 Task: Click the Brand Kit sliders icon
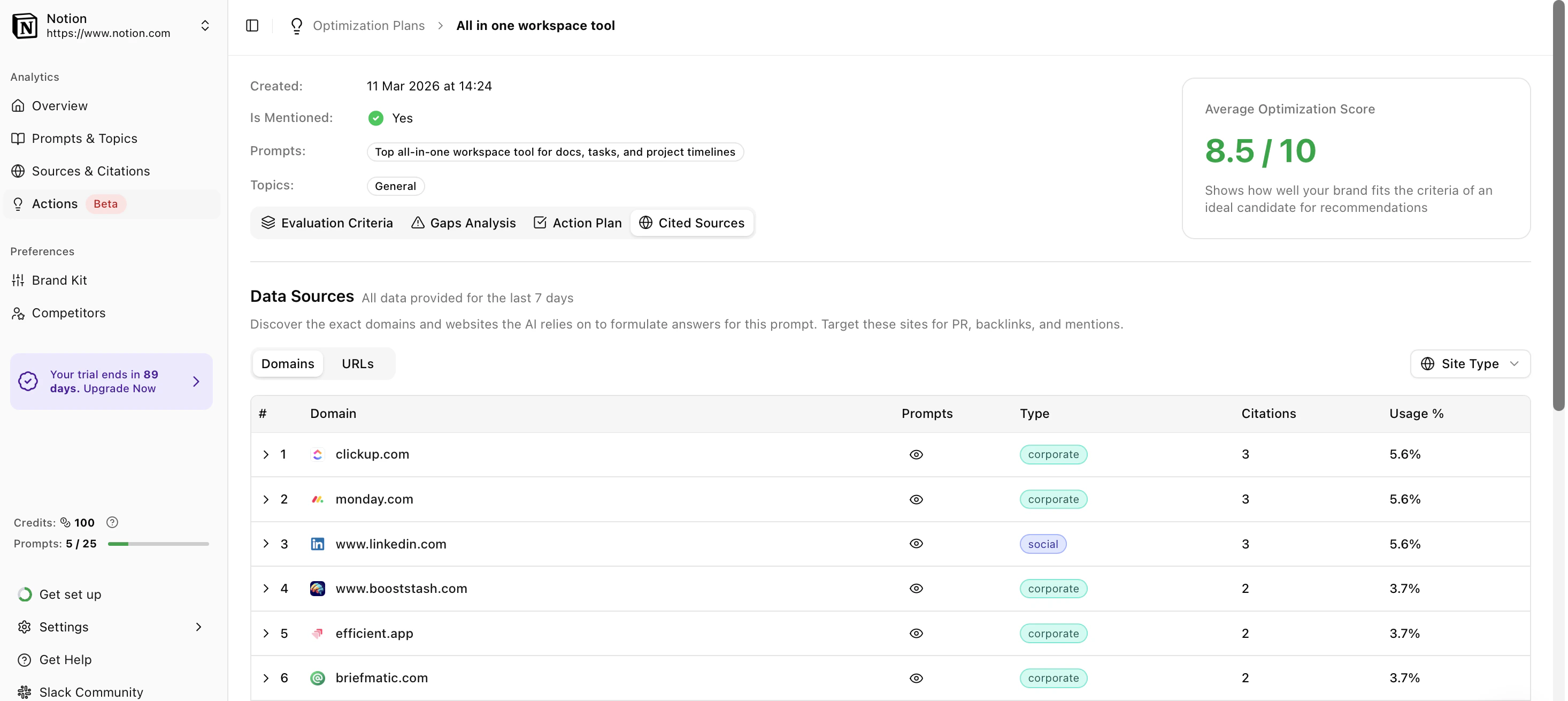(18, 280)
